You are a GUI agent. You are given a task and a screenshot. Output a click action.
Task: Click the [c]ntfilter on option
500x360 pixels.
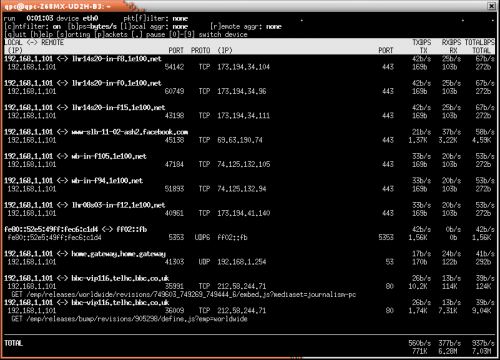point(32,26)
